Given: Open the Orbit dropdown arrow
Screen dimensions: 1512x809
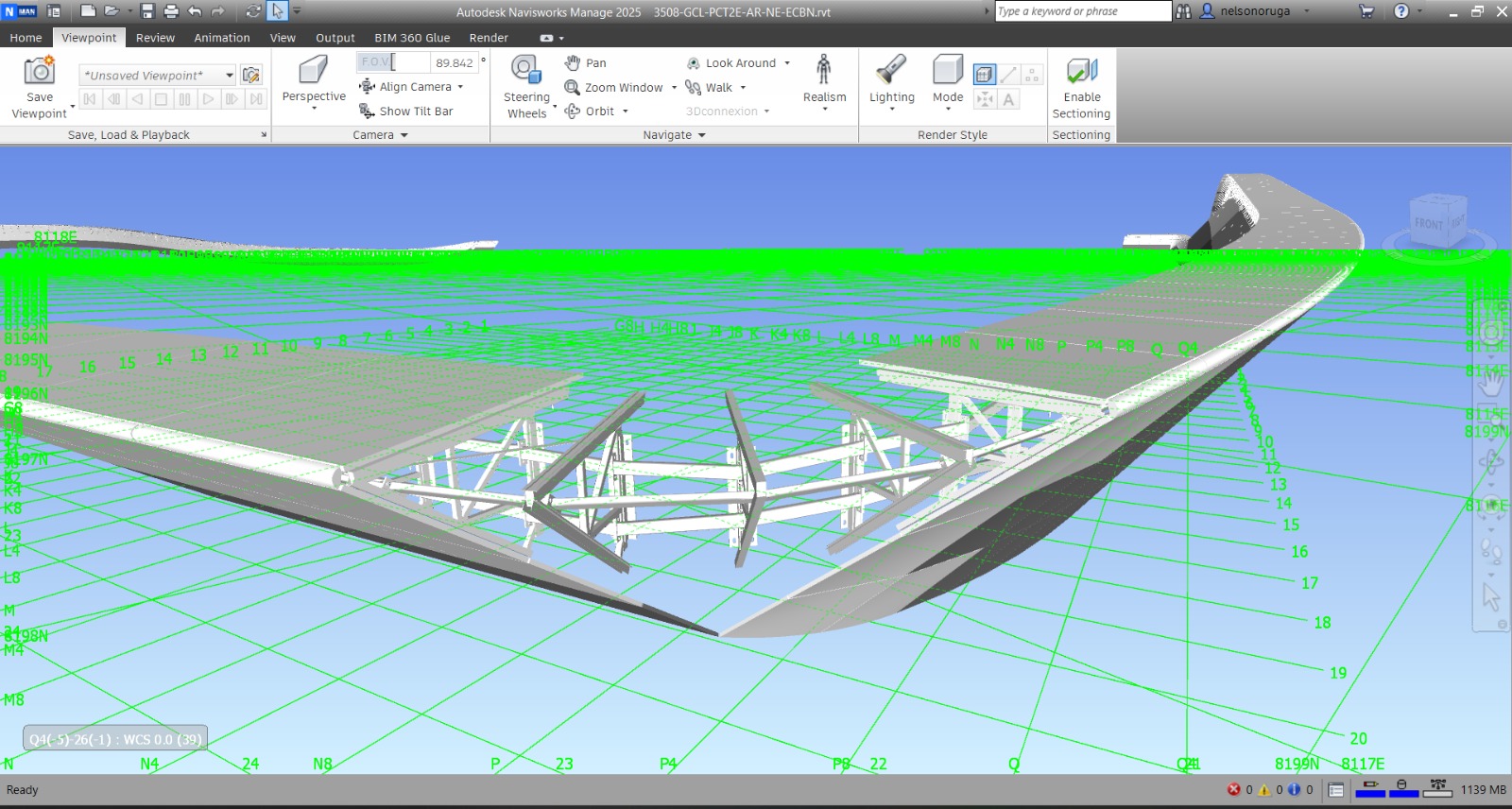Looking at the screenshot, I should (x=625, y=112).
